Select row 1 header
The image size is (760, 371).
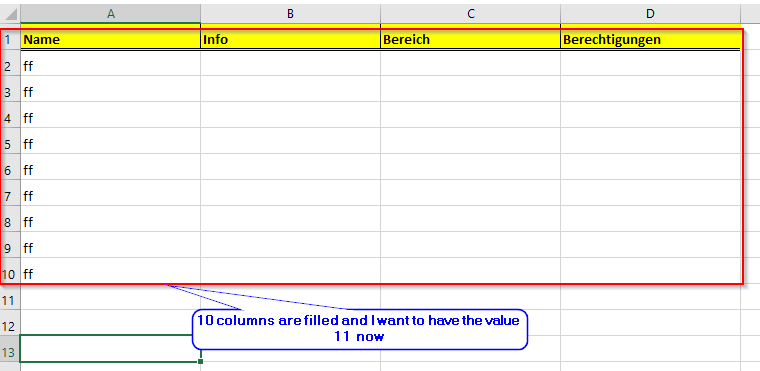10,39
